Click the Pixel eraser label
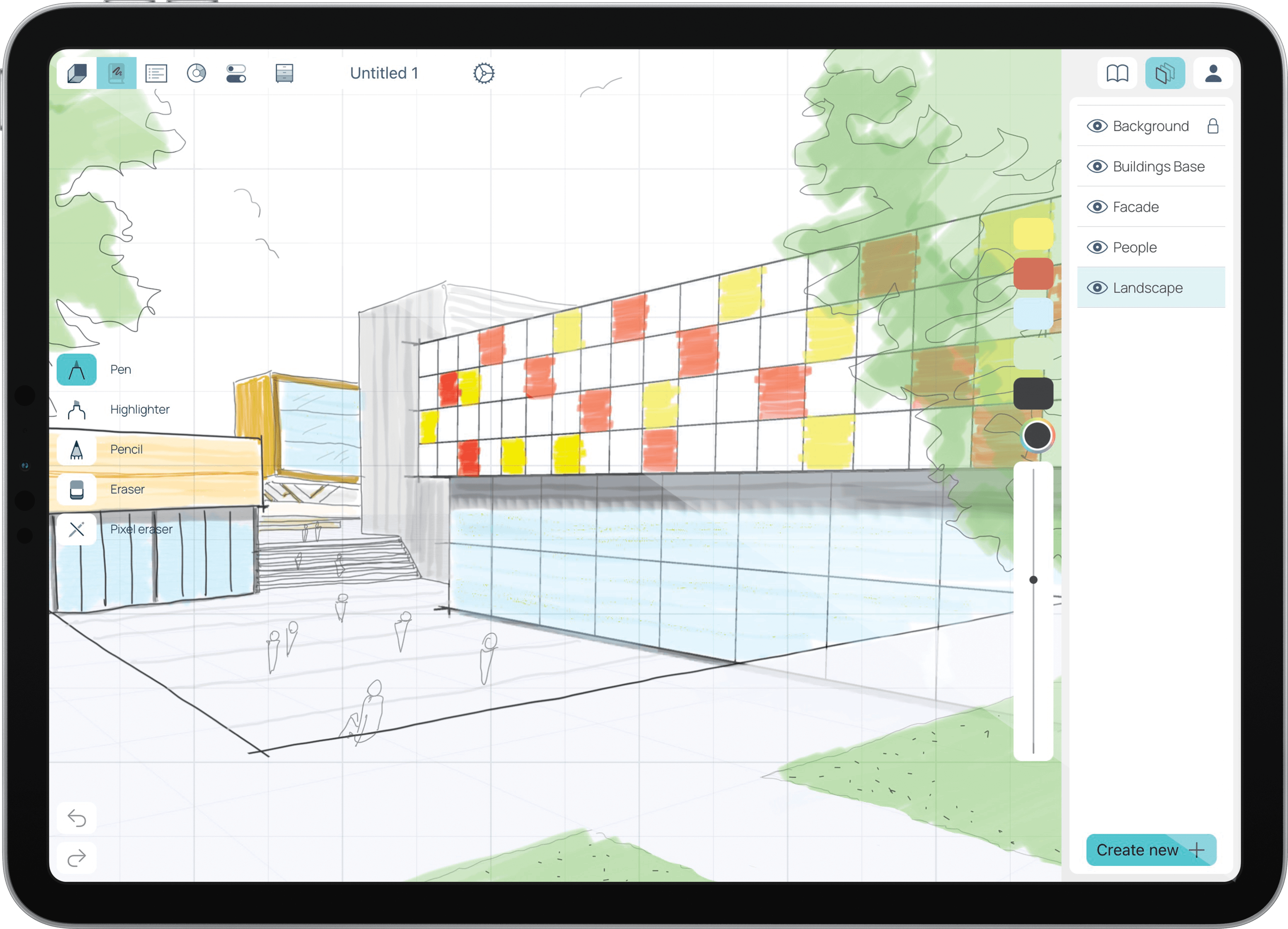The width and height of the screenshot is (1288, 929). pyautogui.click(x=141, y=529)
